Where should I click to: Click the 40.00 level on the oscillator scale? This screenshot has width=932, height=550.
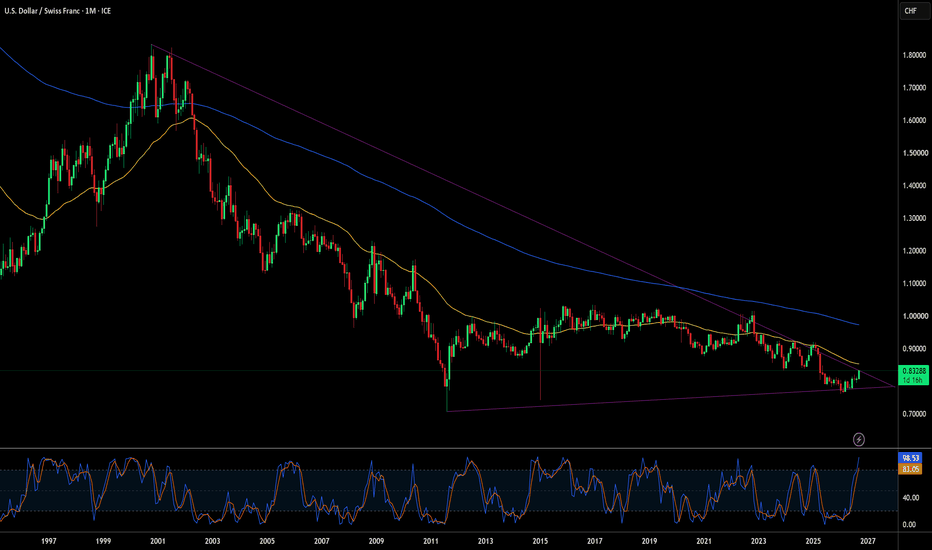click(x=909, y=498)
